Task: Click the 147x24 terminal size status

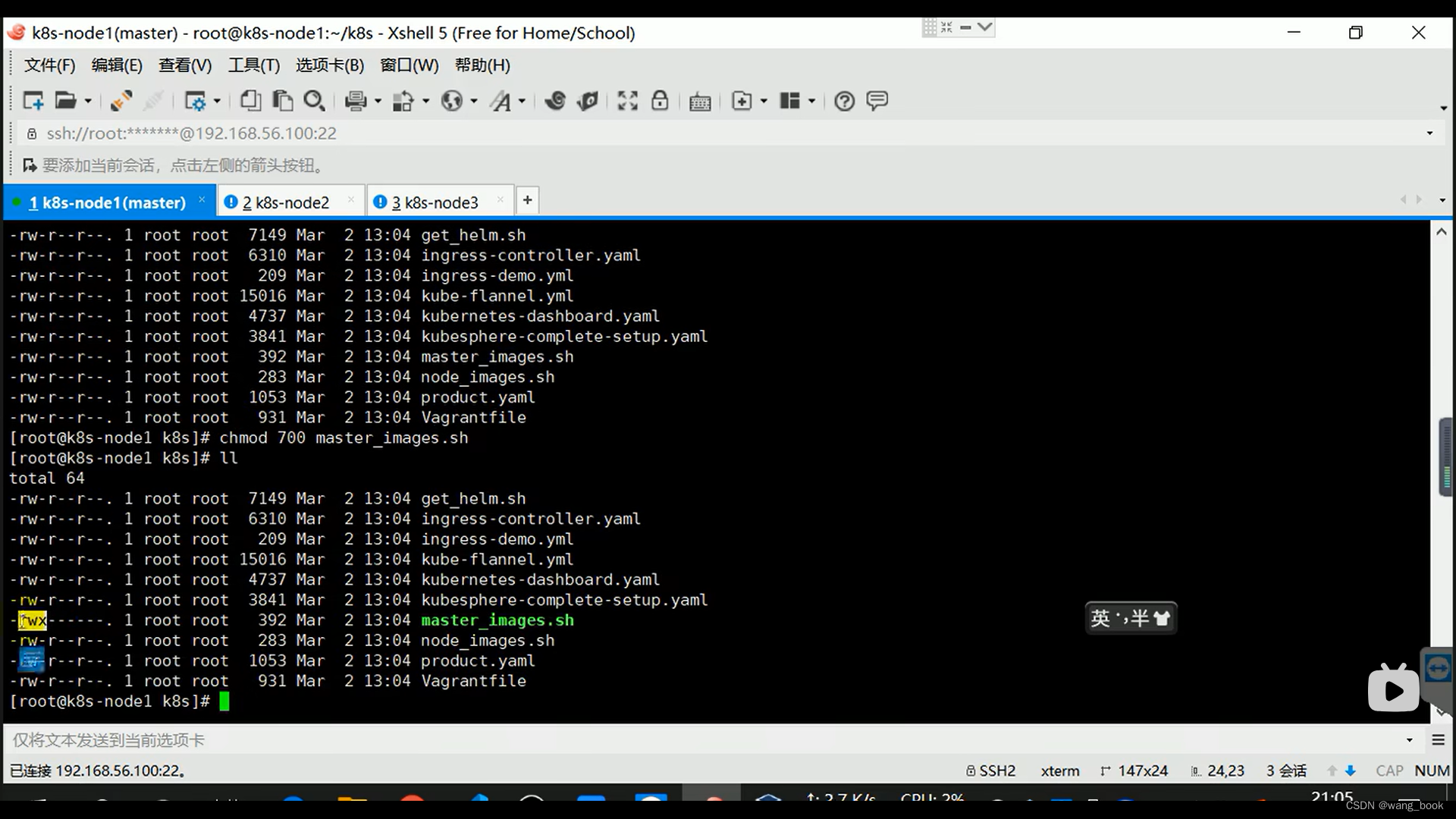Action: [x=1134, y=771]
